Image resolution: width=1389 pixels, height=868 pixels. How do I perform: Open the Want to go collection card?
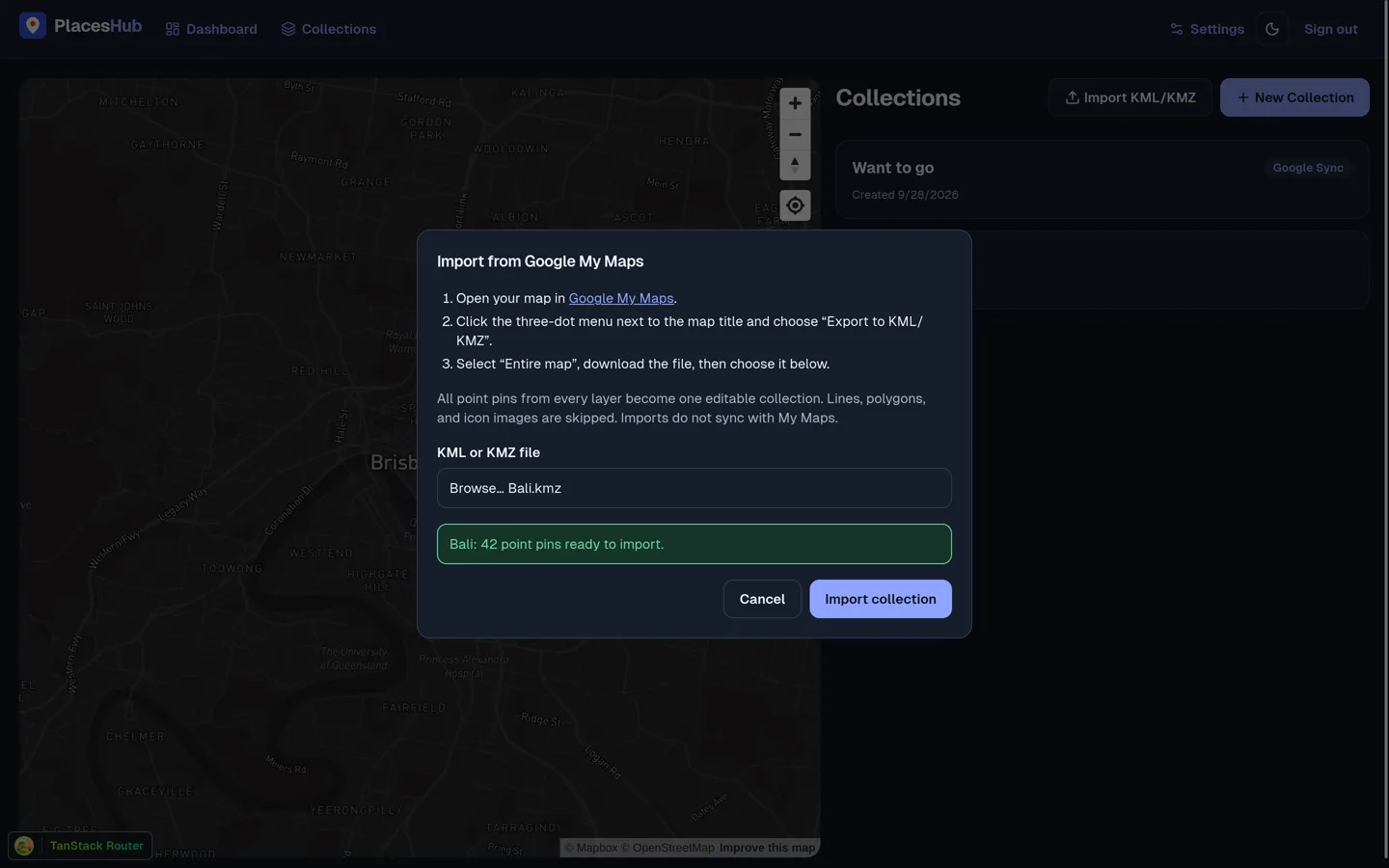(x=1103, y=179)
